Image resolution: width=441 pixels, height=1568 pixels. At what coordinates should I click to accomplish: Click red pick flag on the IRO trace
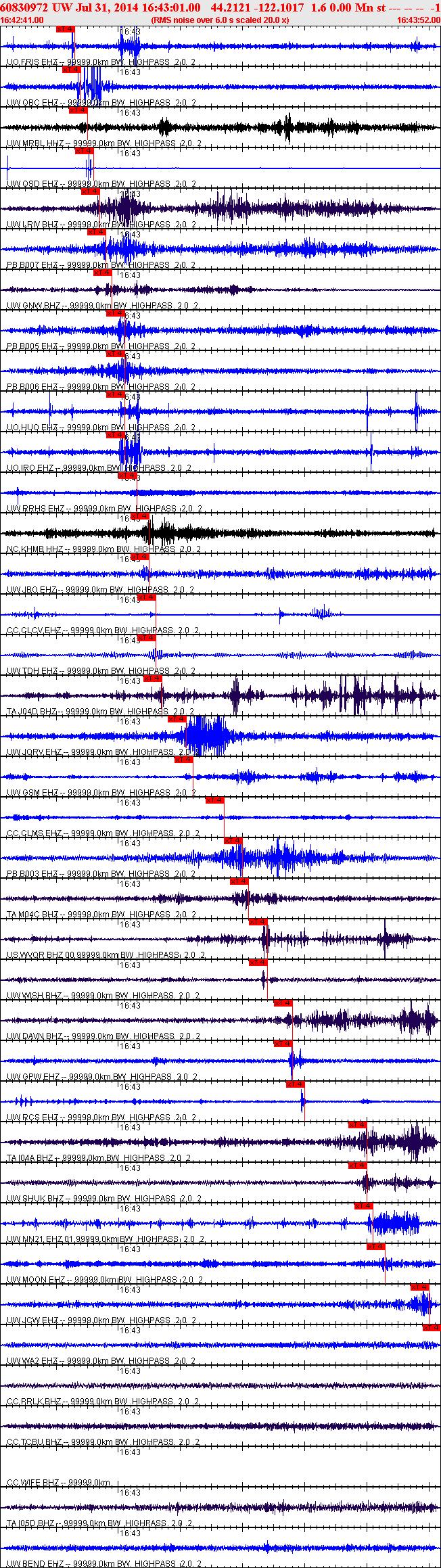[116, 435]
